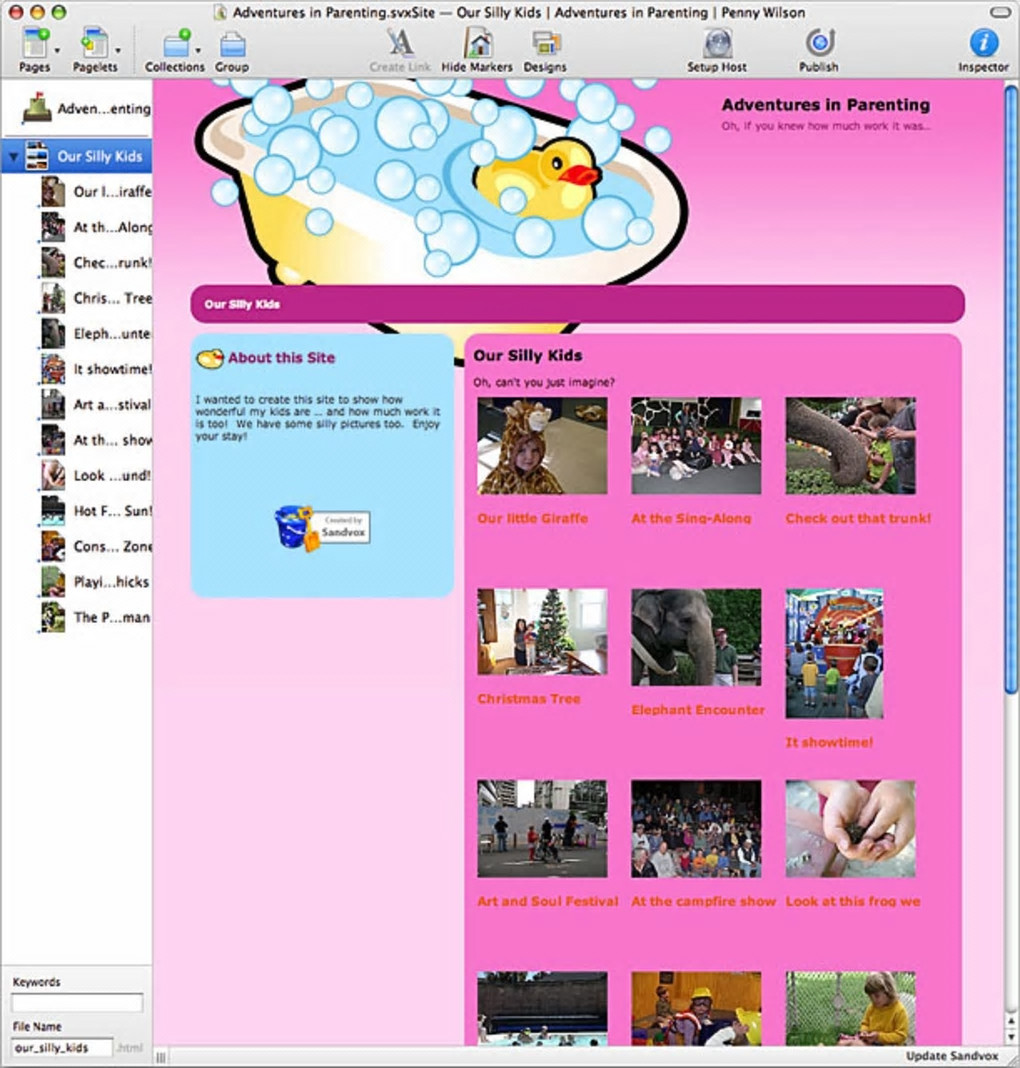Click the Setup Host globe icon
Viewport: 1020px width, 1068px height.
click(x=717, y=44)
